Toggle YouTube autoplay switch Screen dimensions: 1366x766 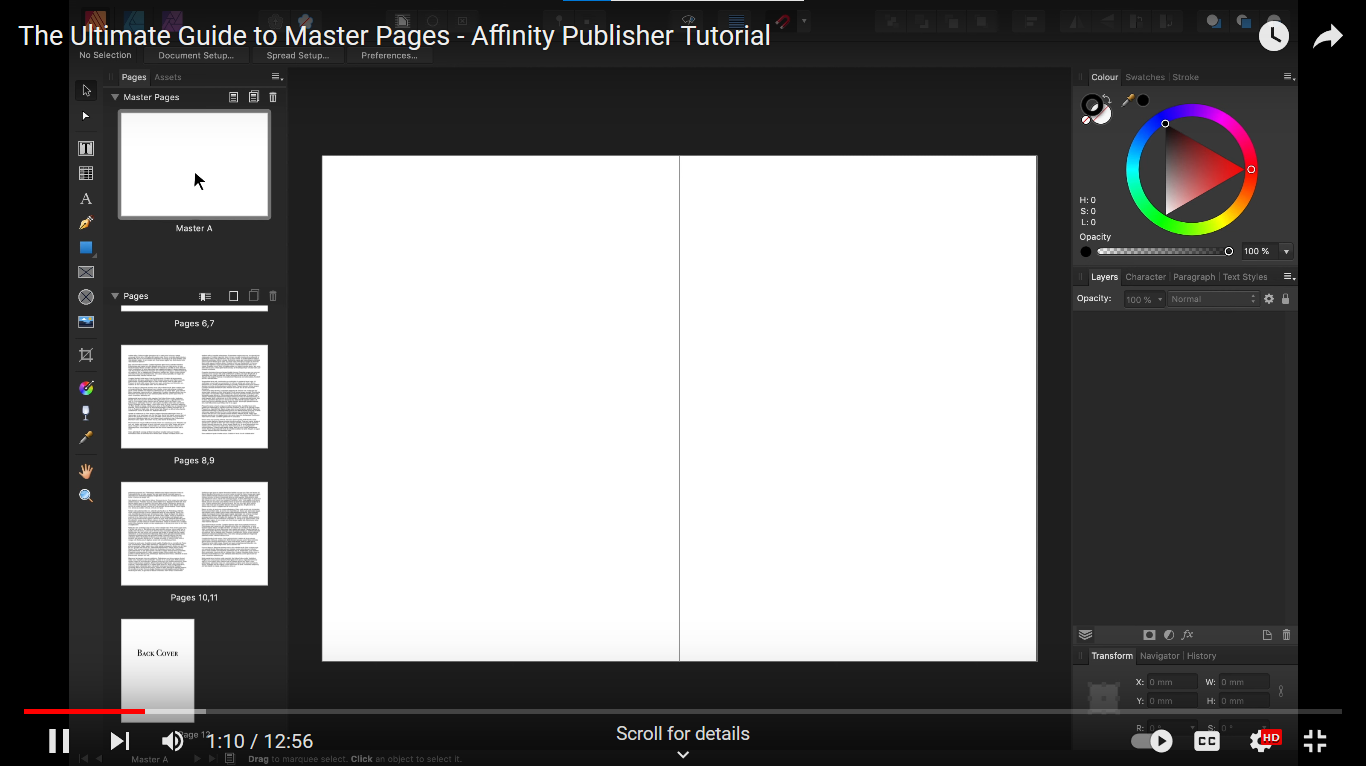pos(1151,741)
